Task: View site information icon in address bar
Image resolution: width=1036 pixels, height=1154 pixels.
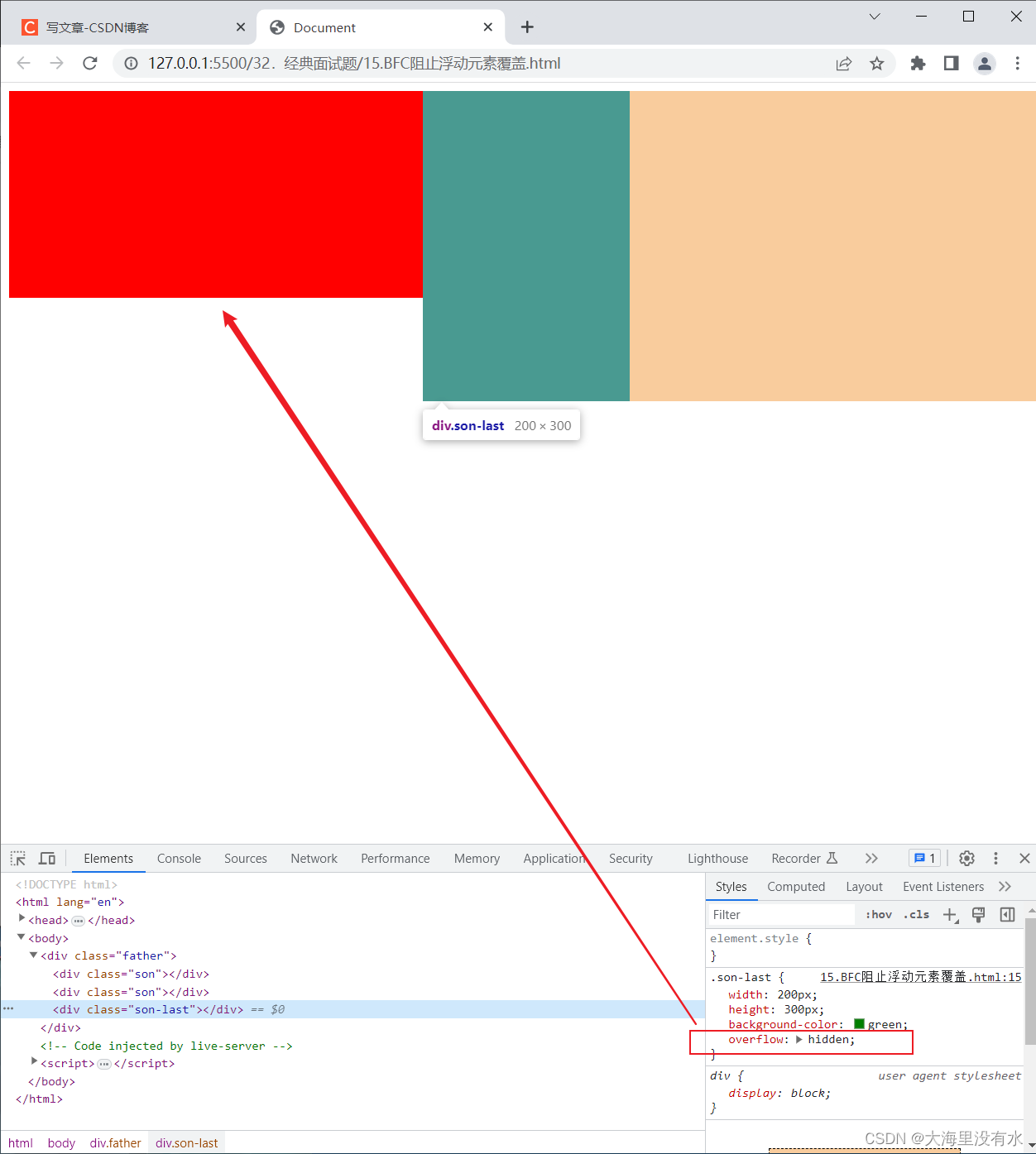Action: point(131,64)
